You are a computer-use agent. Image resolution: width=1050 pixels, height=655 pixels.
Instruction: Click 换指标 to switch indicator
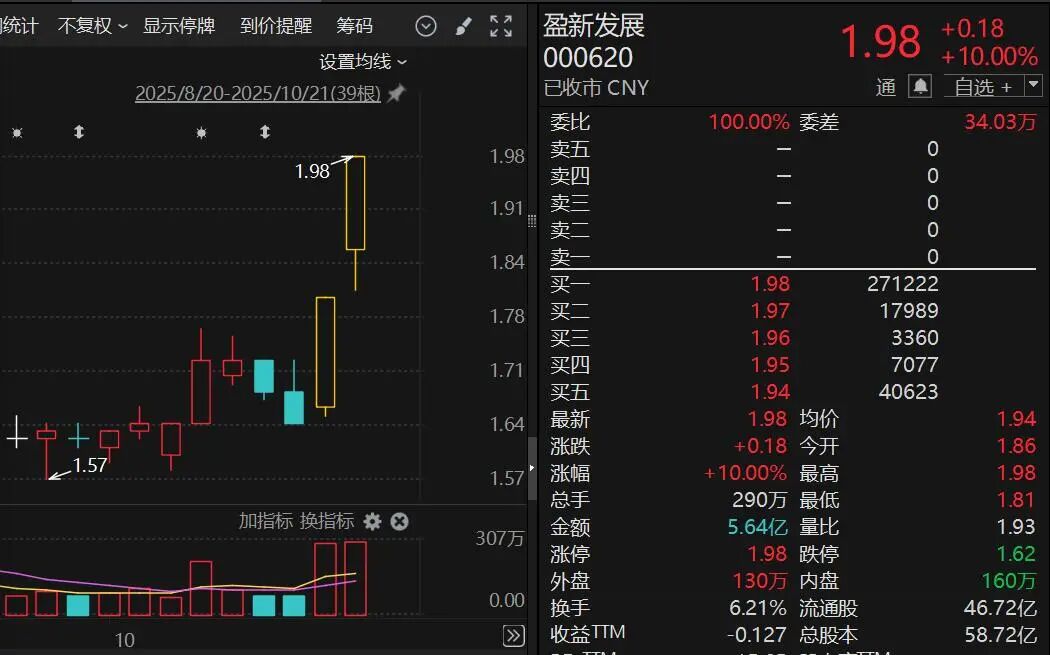click(x=327, y=521)
